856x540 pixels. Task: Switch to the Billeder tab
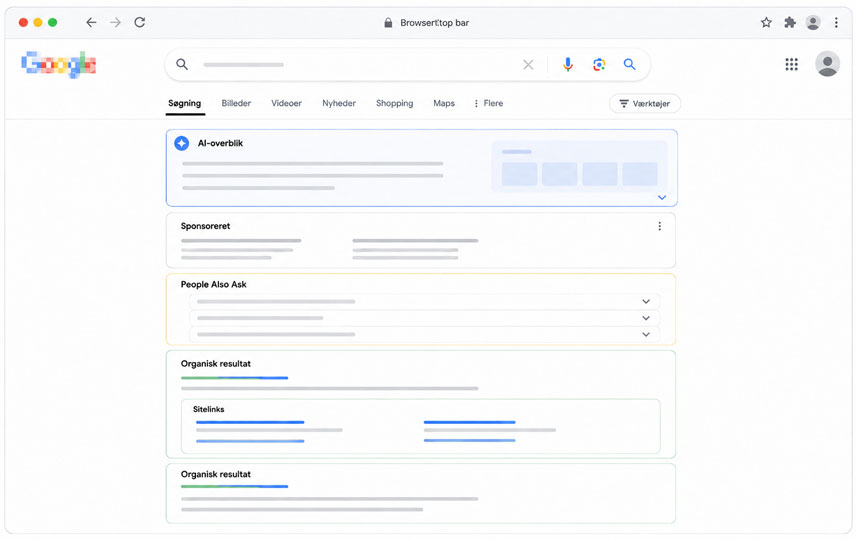[x=236, y=103]
